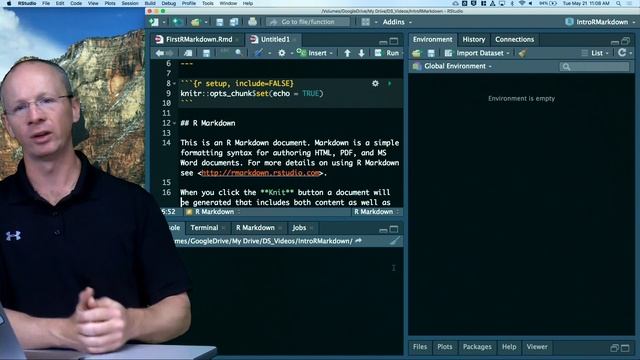Open the Viewer tab

[x=537, y=347]
